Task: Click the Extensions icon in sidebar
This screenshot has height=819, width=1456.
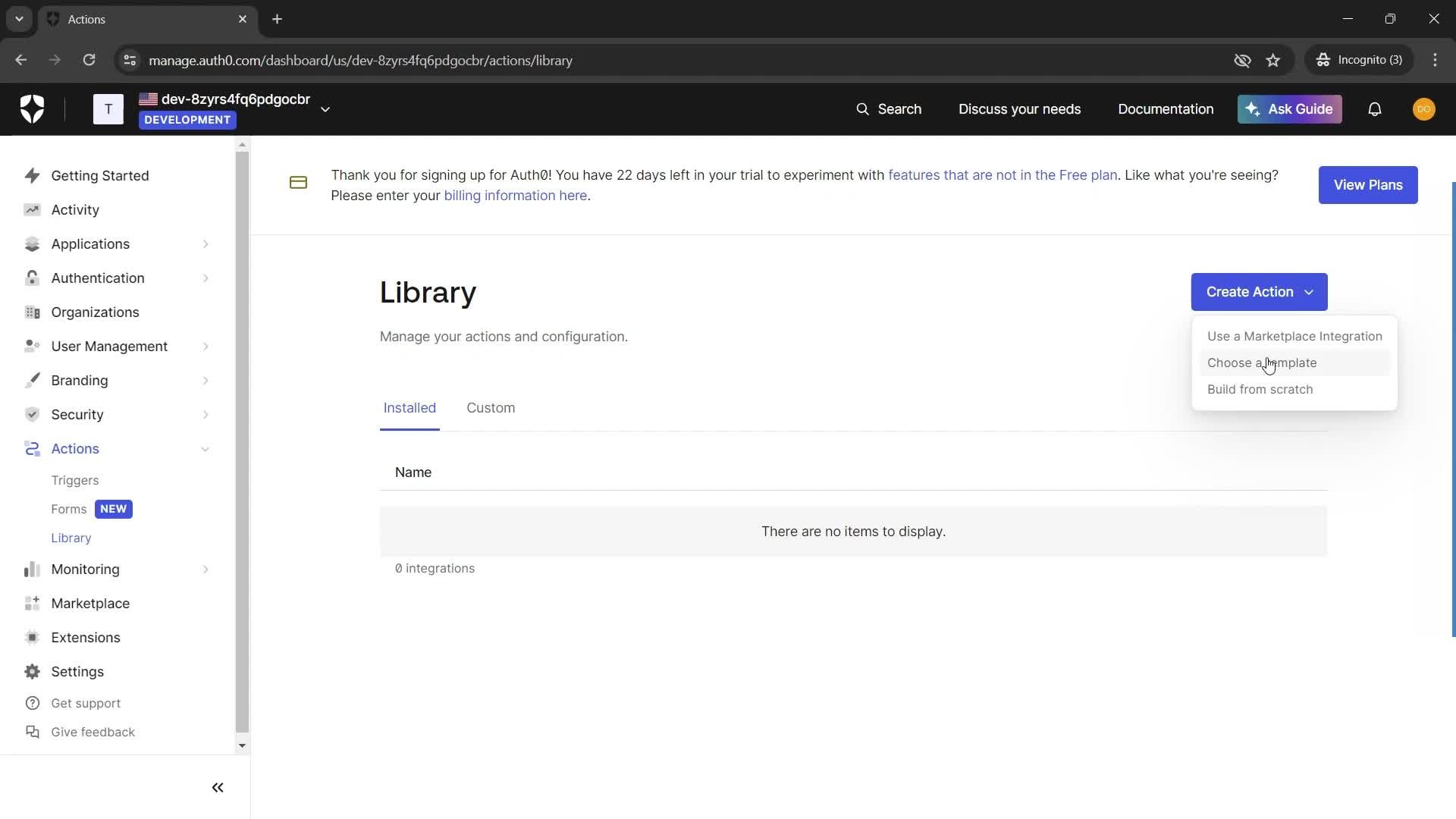Action: coord(32,638)
